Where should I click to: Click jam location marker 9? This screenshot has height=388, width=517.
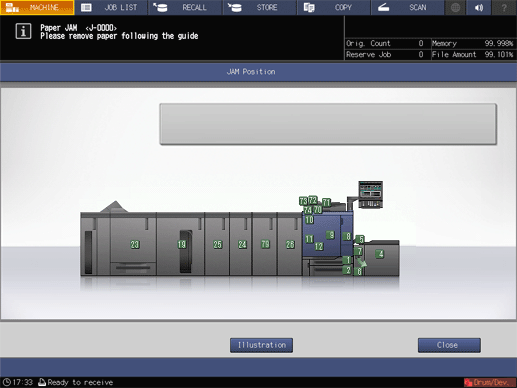click(330, 235)
